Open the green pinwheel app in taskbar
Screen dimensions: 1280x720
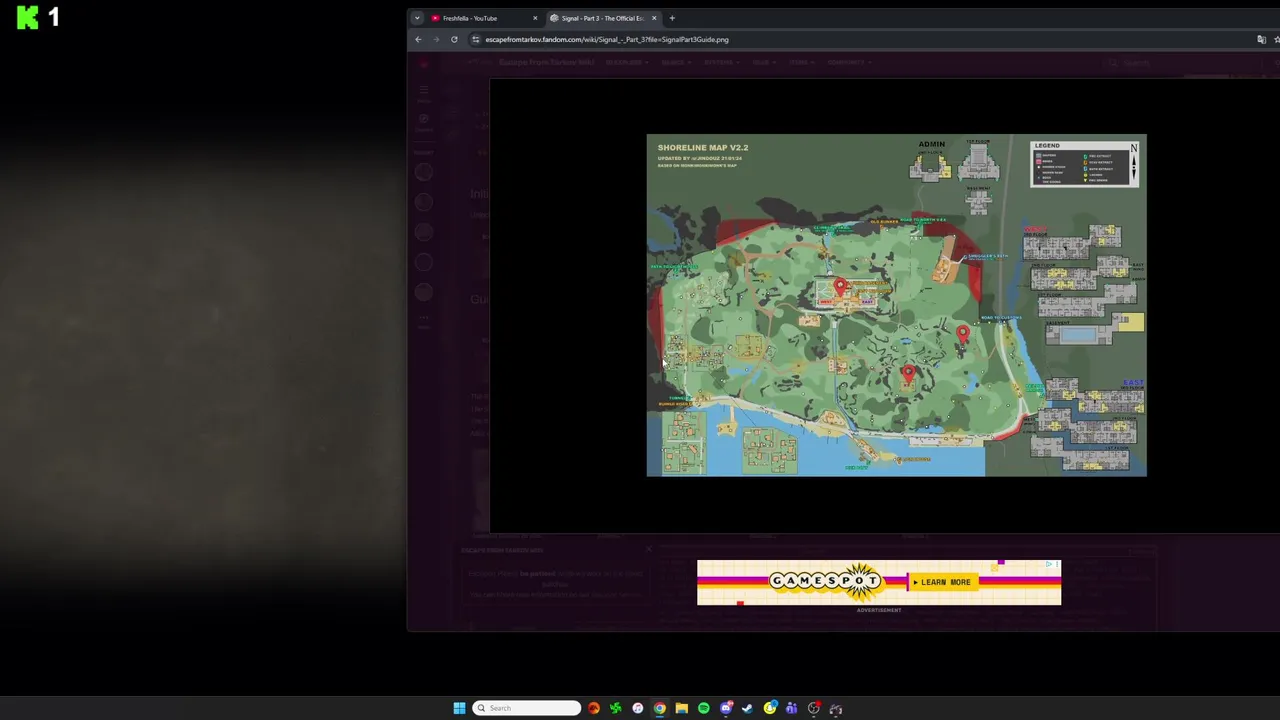coord(615,708)
